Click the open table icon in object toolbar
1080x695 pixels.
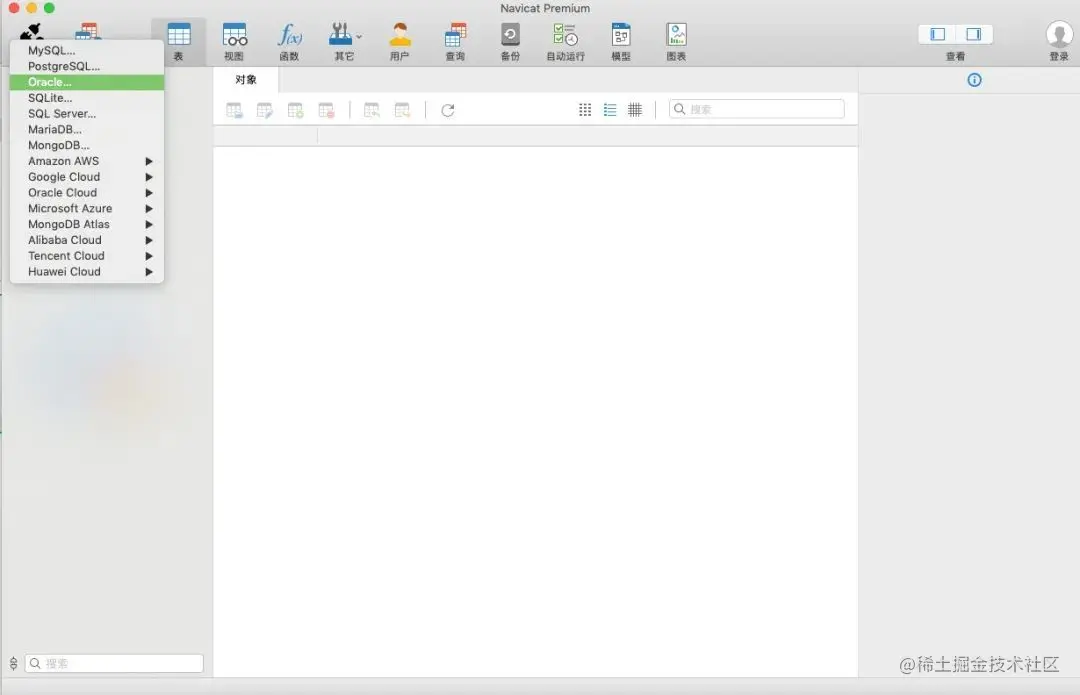click(x=234, y=110)
